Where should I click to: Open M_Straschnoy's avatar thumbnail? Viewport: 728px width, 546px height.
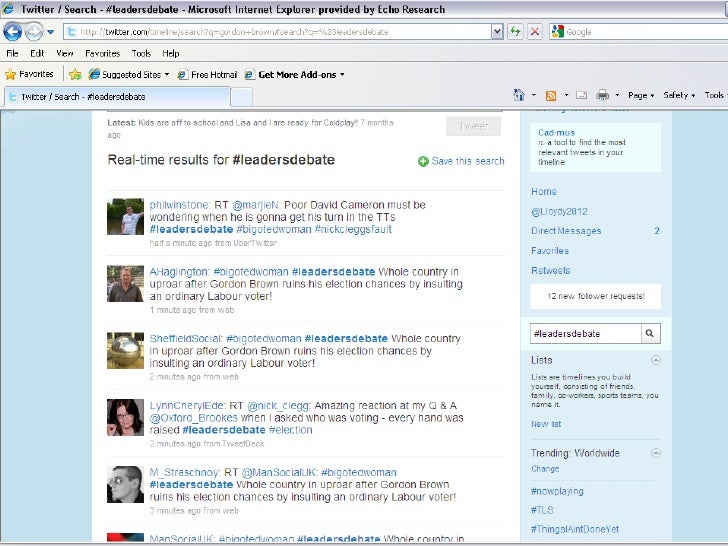(x=125, y=484)
